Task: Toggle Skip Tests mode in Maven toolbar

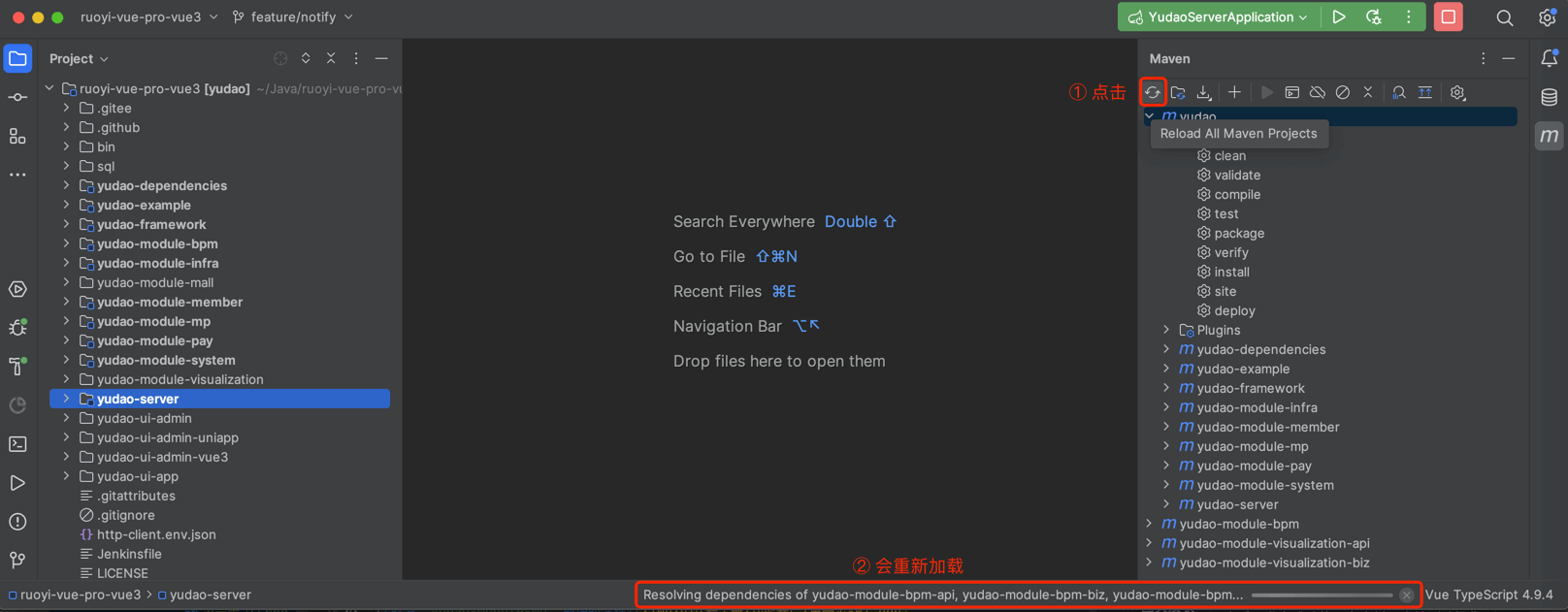Action: [1342, 93]
